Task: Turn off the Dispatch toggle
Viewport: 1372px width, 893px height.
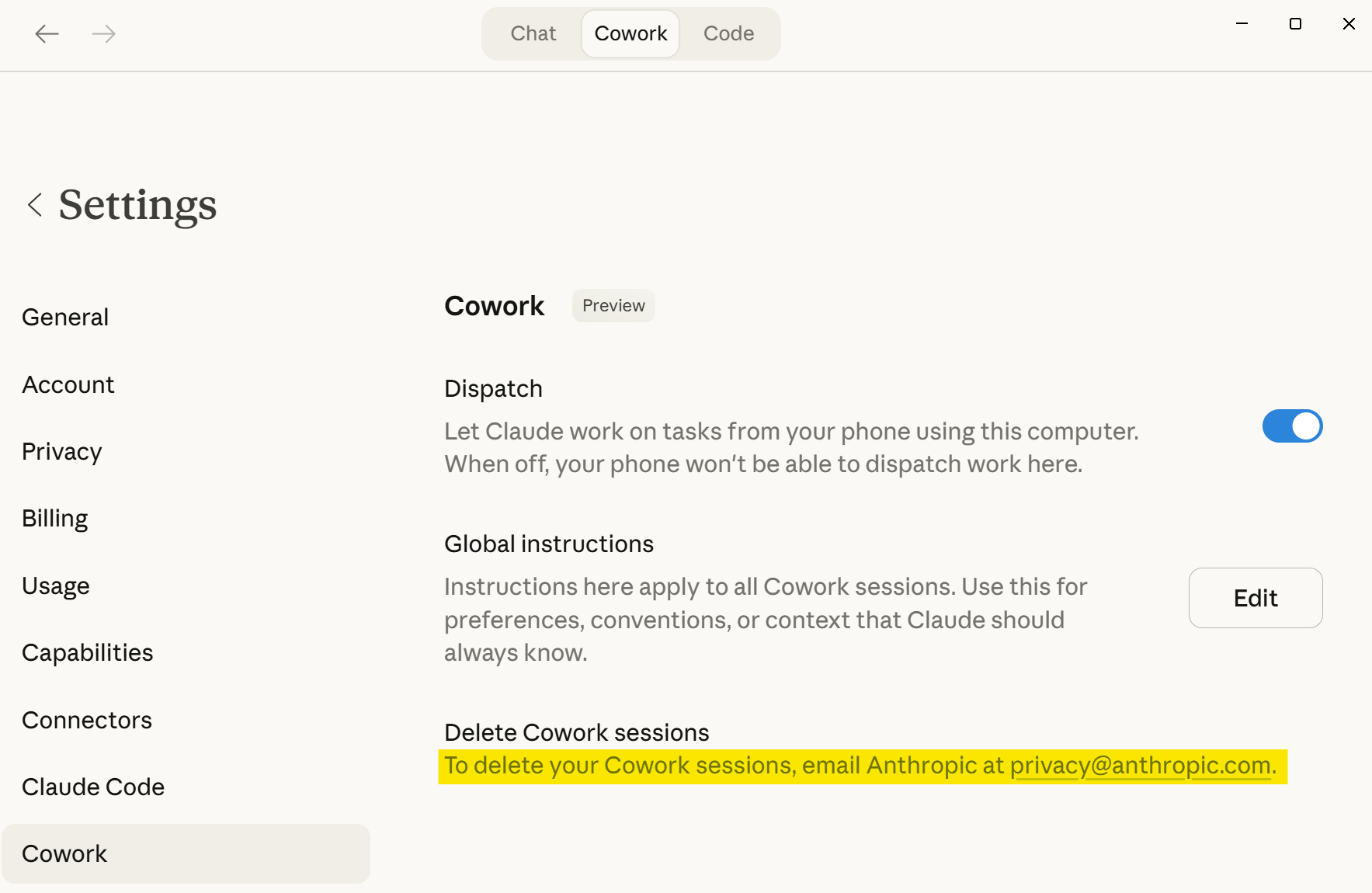Action: pos(1292,426)
